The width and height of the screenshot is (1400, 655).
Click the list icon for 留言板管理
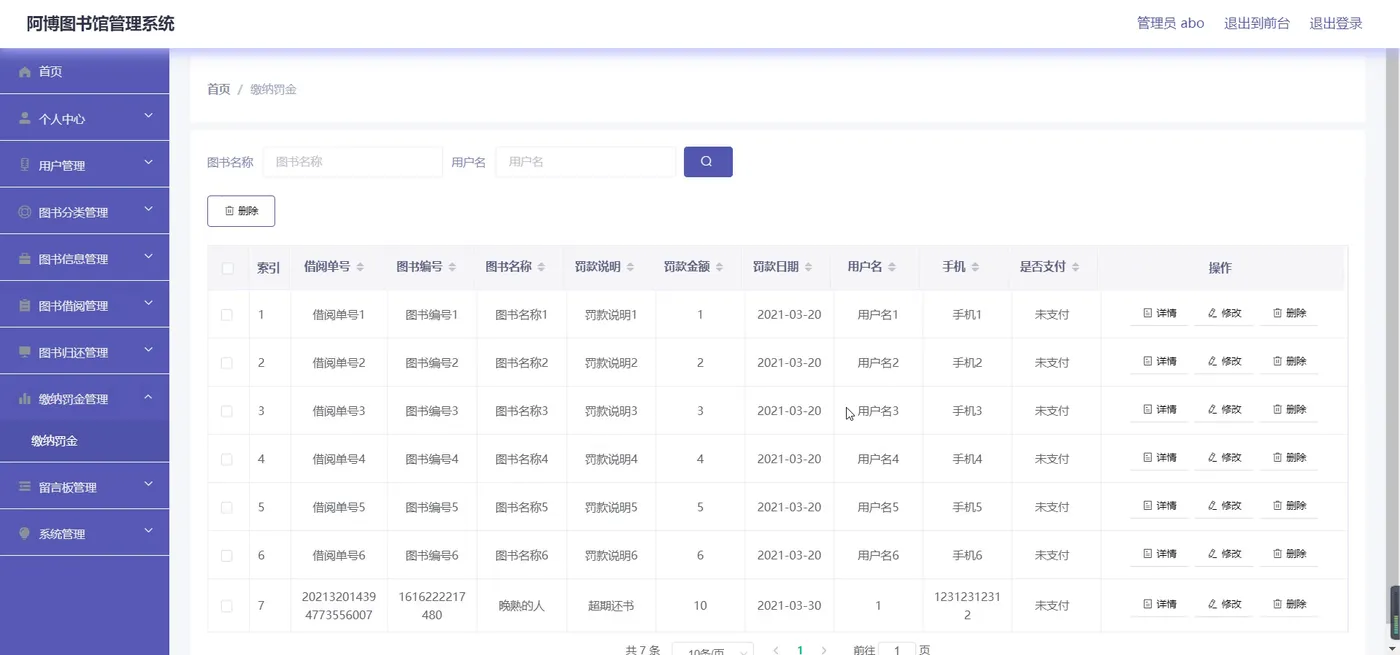25,487
